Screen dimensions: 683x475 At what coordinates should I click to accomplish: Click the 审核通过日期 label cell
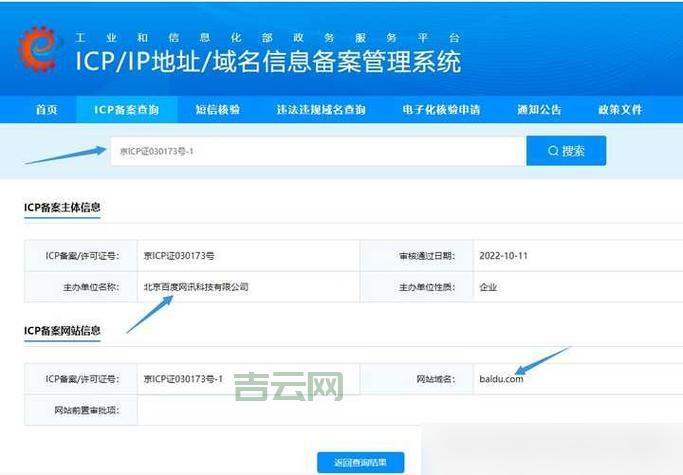tap(417, 256)
